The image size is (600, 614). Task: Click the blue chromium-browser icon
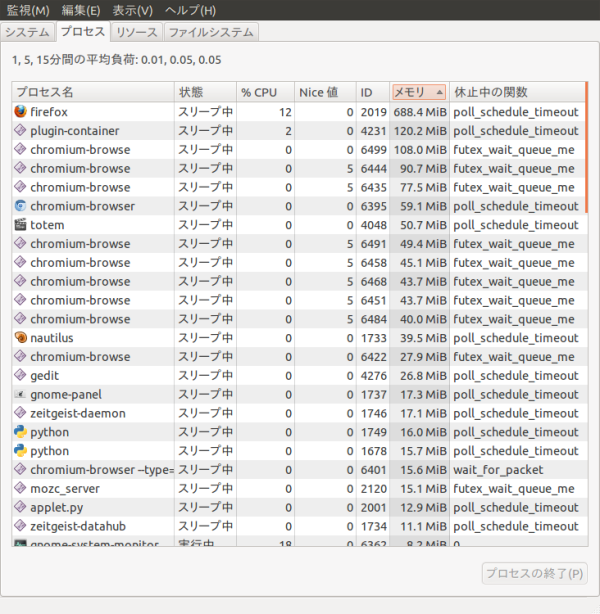pos(20,206)
